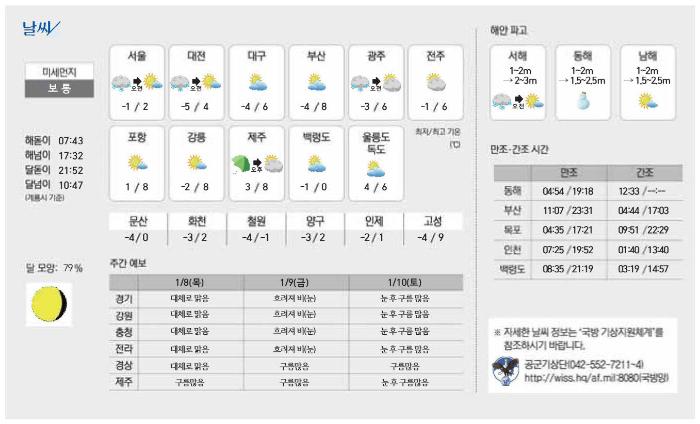Click the West Sea (서해) weather icon

(x=518, y=100)
